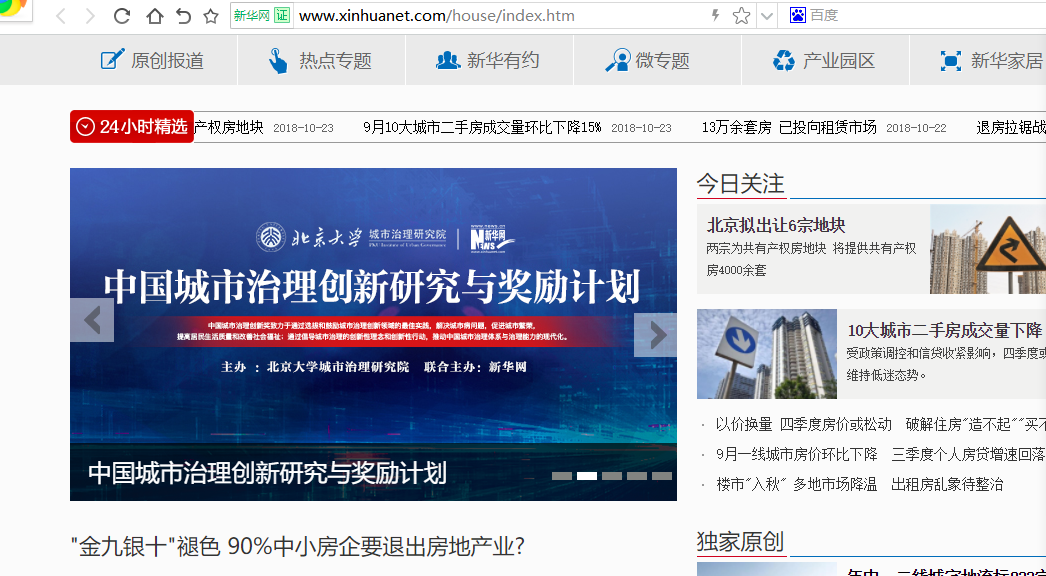This screenshot has height=576, width=1046.
Task: Open the 原创报道 nav tab
Action: (x=153, y=61)
